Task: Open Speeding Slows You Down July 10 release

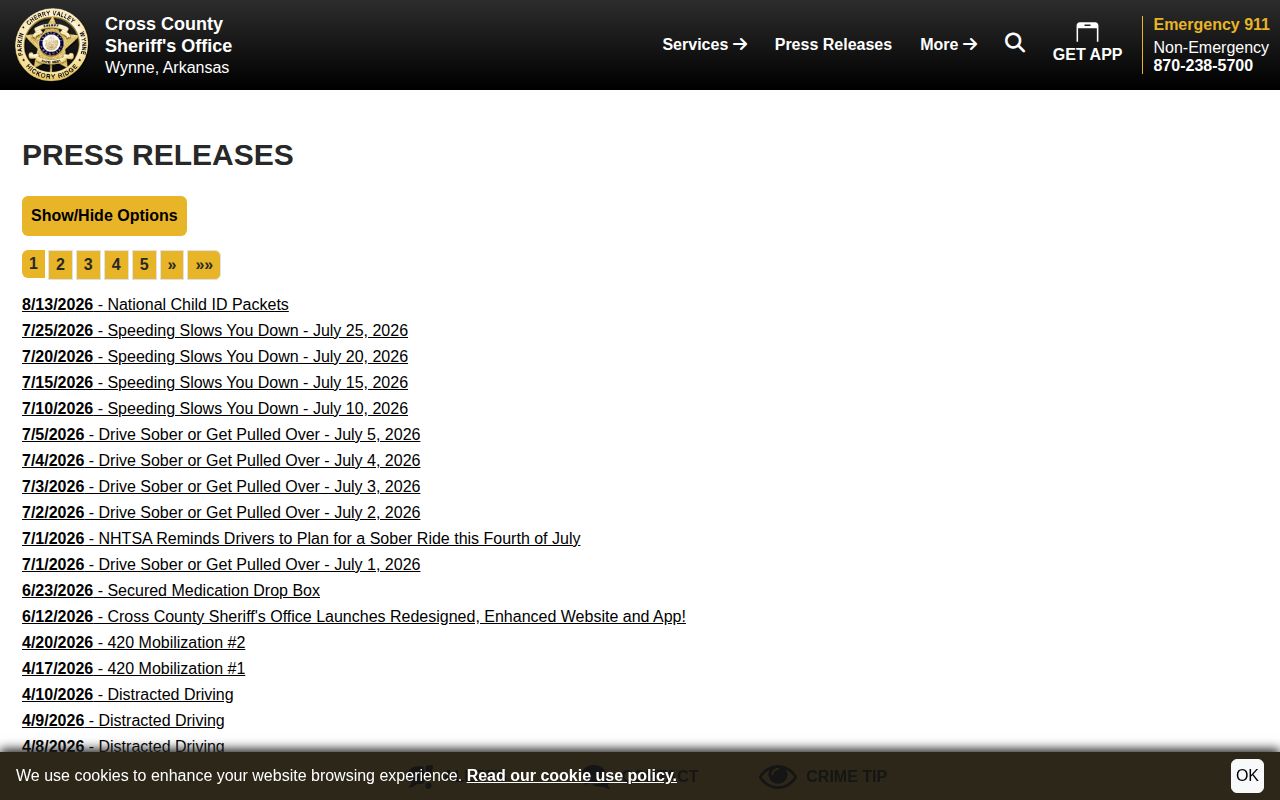Action: pos(215,408)
